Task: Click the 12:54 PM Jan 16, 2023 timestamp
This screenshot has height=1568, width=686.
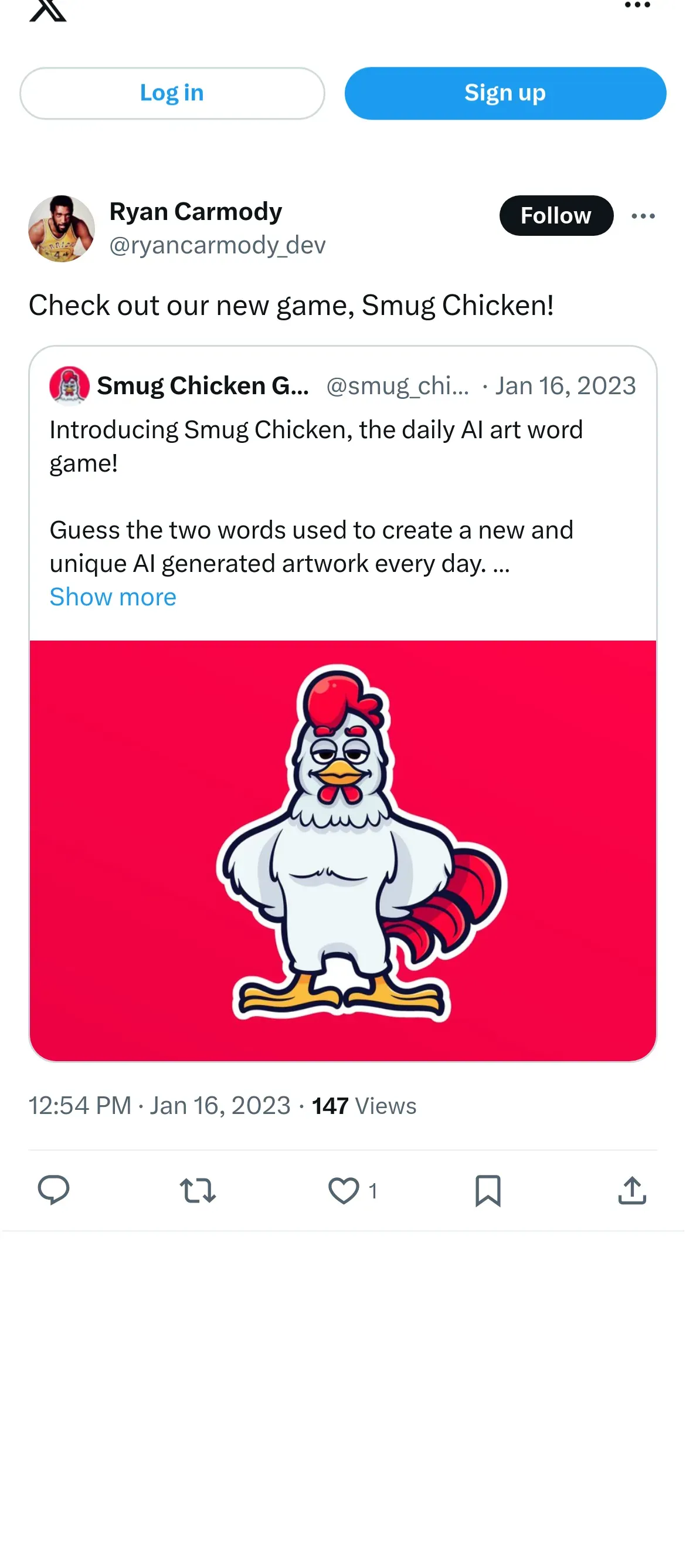Action: 159,1105
